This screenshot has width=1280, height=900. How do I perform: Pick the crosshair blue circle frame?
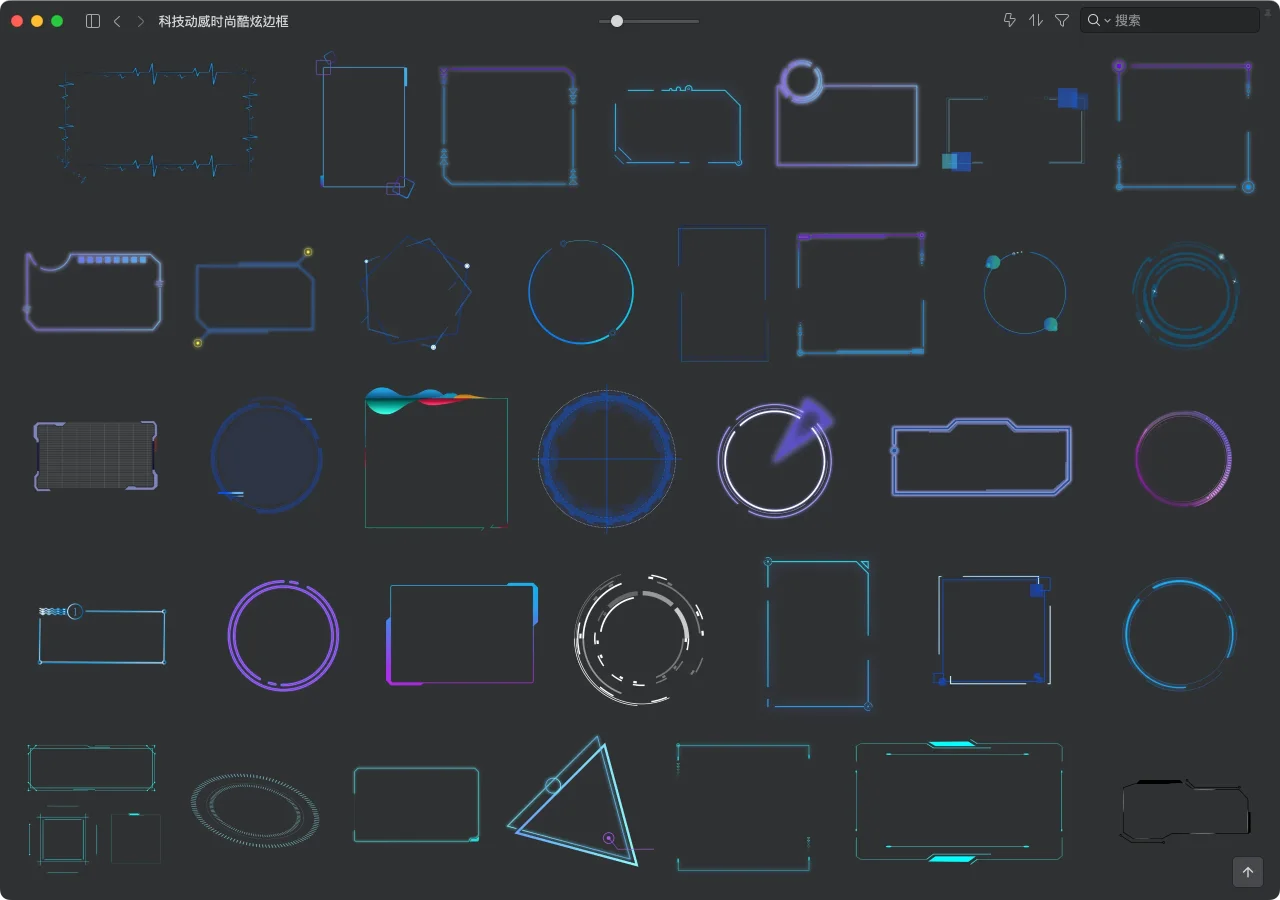tap(607, 459)
